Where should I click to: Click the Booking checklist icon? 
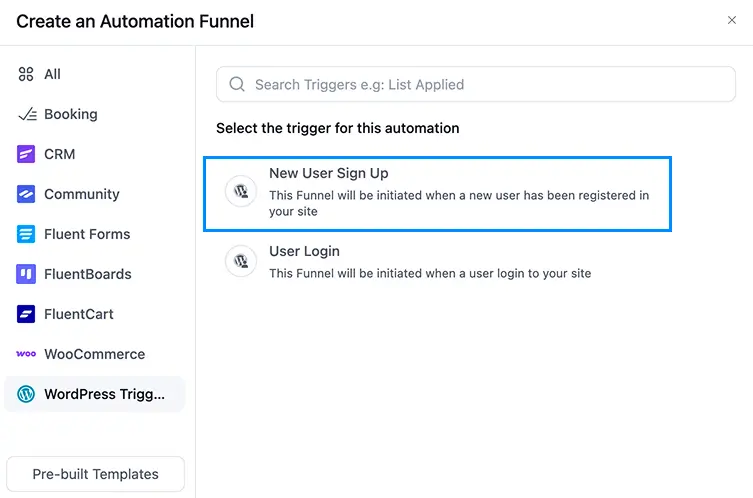[x=27, y=114]
